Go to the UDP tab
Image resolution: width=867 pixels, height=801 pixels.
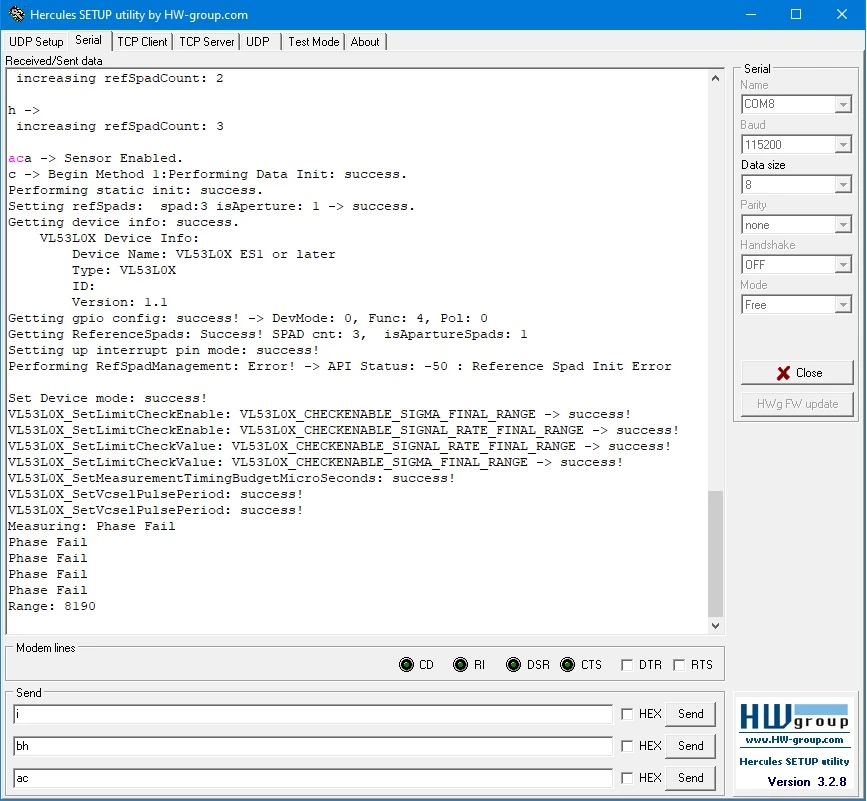(258, 41)
